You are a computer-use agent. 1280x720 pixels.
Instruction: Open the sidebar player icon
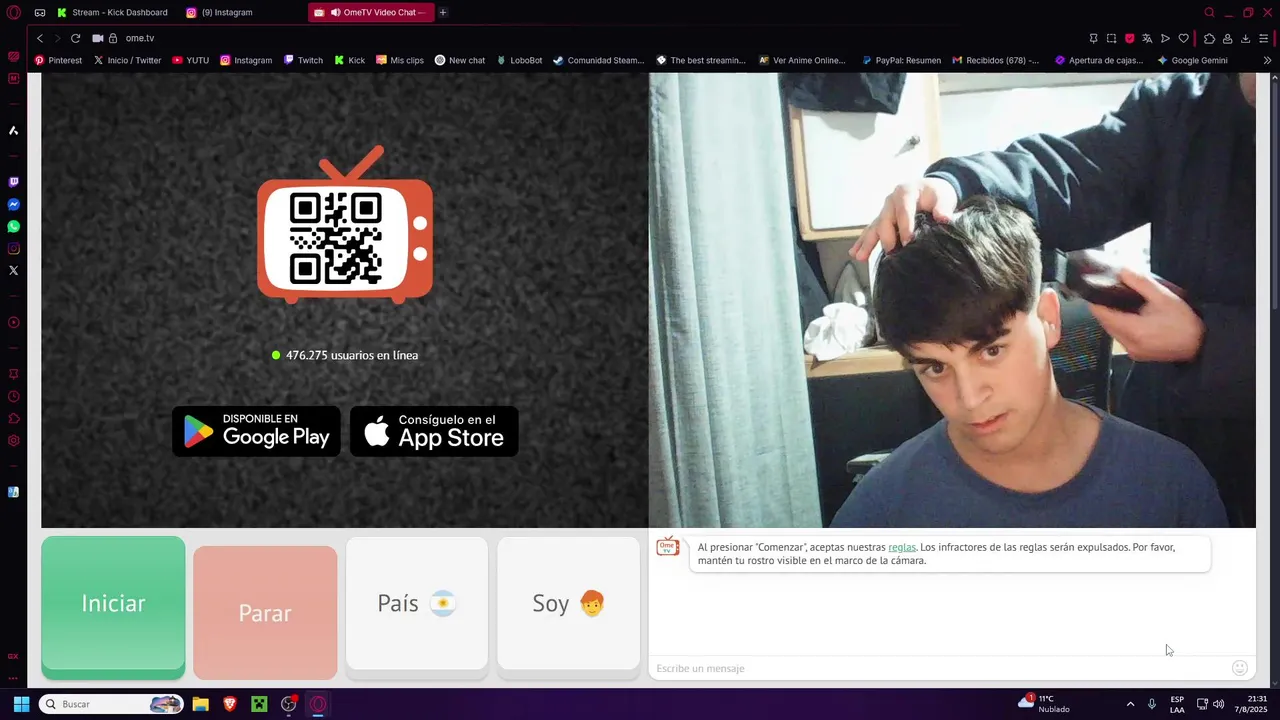point(14,322)
